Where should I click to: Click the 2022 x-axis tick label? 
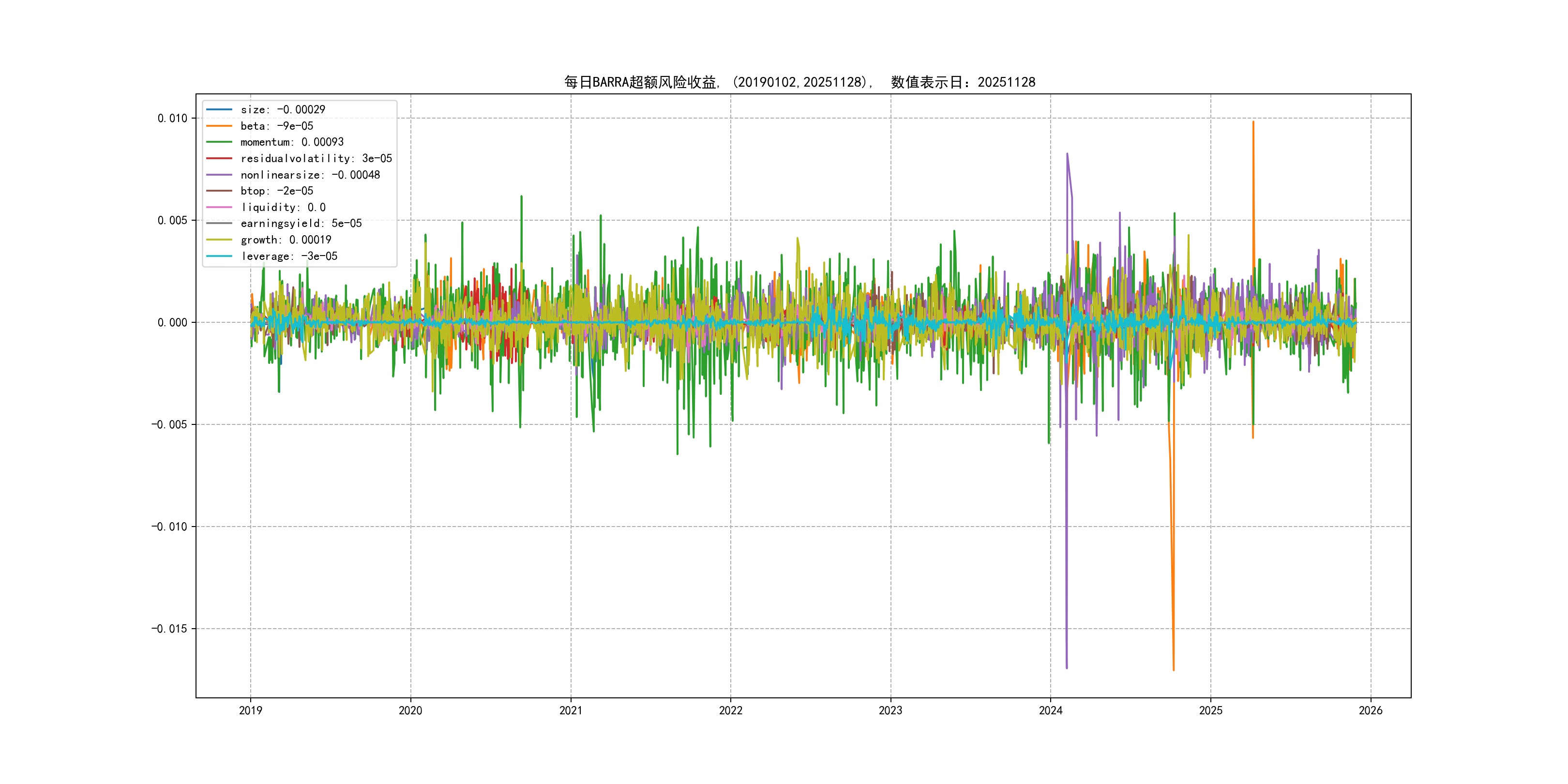(730, 710)
